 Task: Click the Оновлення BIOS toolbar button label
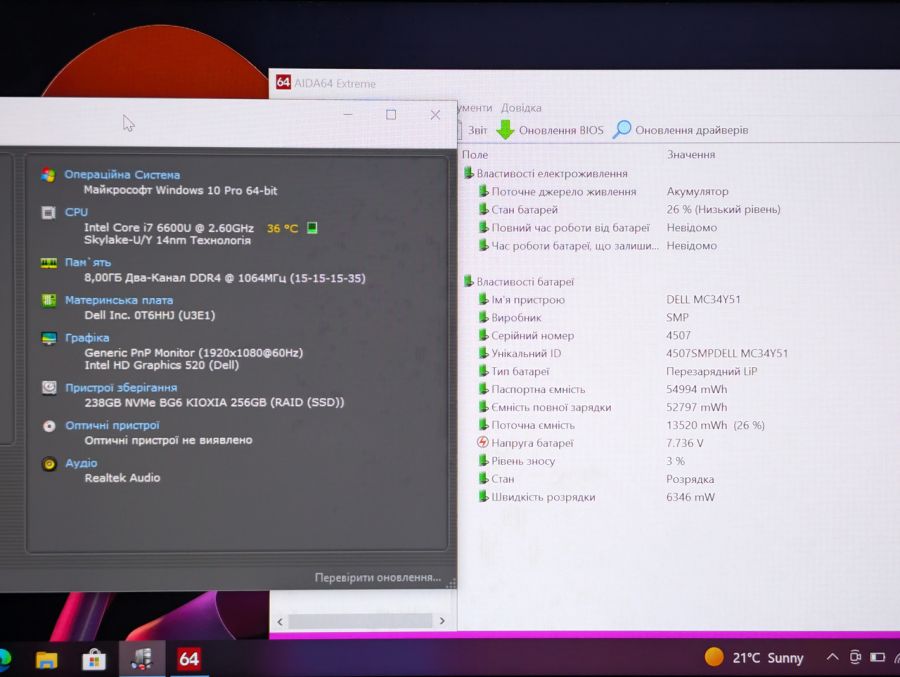click(x=561, y=130)
